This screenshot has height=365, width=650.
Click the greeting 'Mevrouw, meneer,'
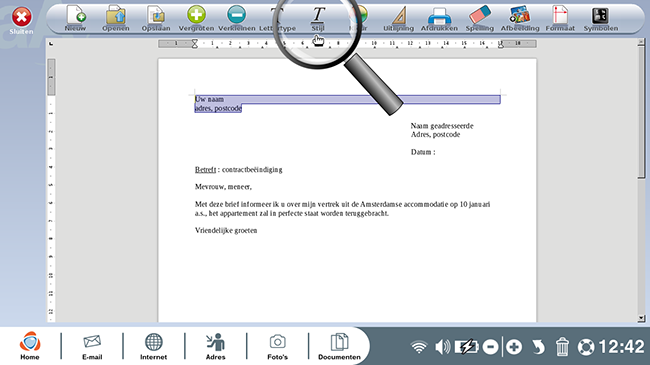click(x=223, y=187)
